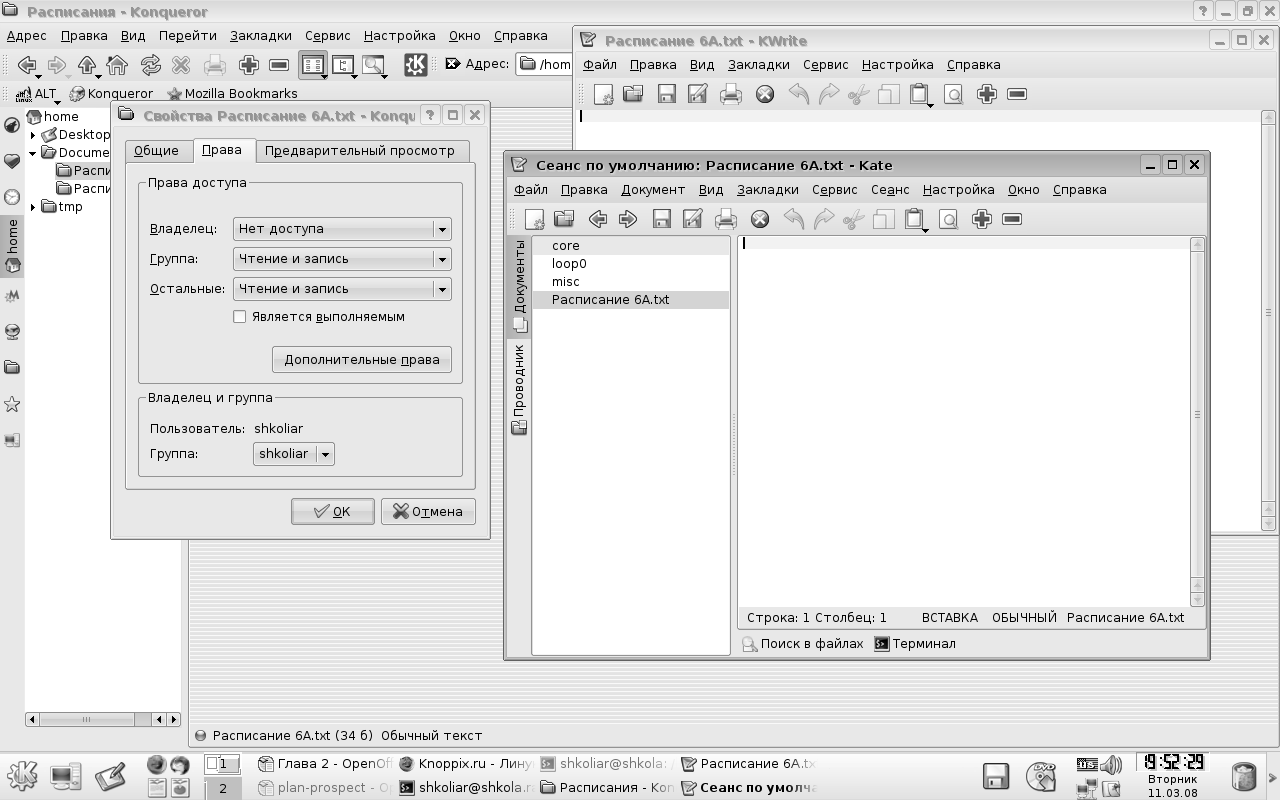
Task: Click Konqueror sidebar horizontal scrollbar
Action: pyautogui.click(x=104, y=719)
